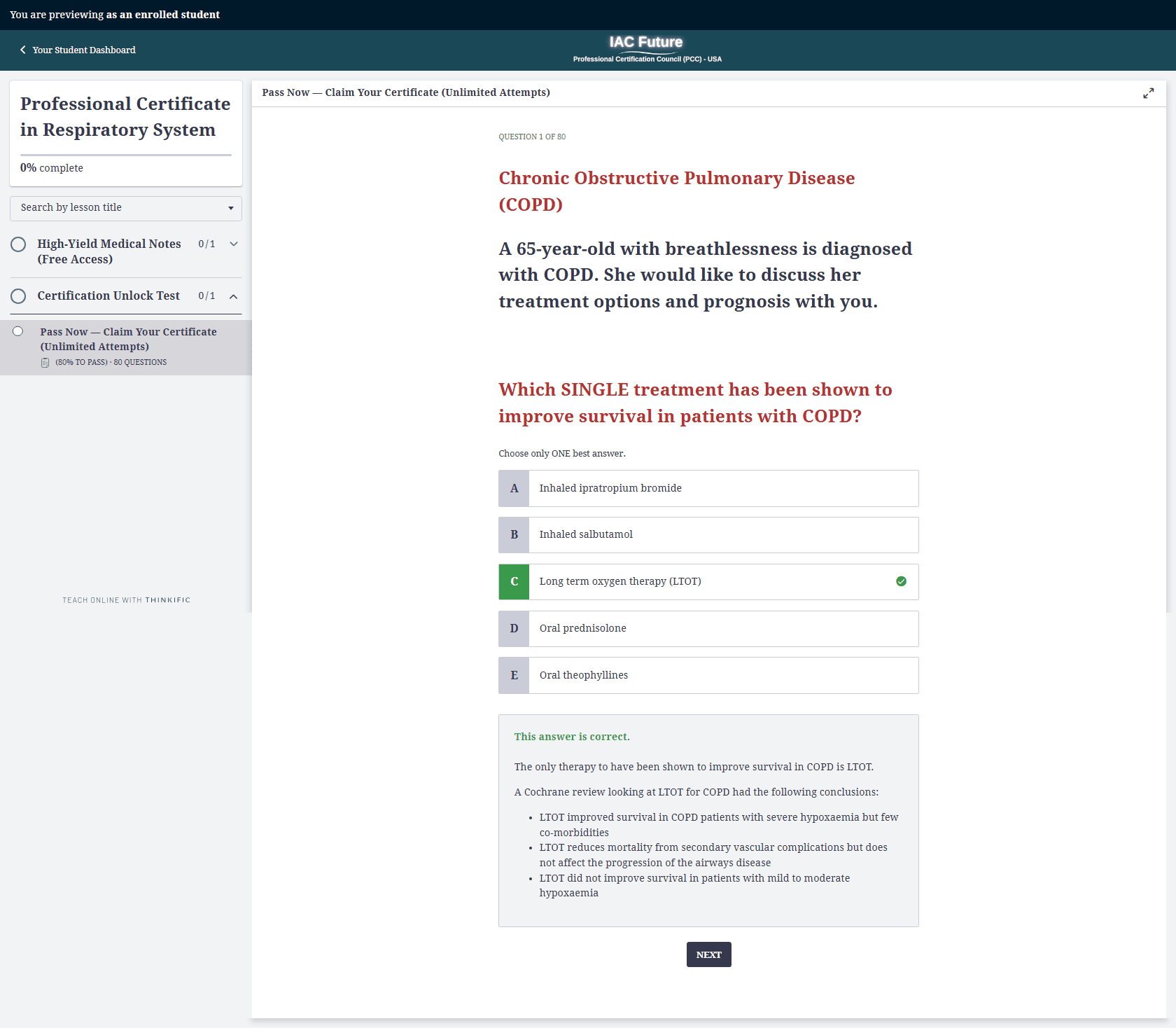Choose answer D Oral prednisolone
This screenshot has height=1028, width=1176.
[x=722, y=629]
